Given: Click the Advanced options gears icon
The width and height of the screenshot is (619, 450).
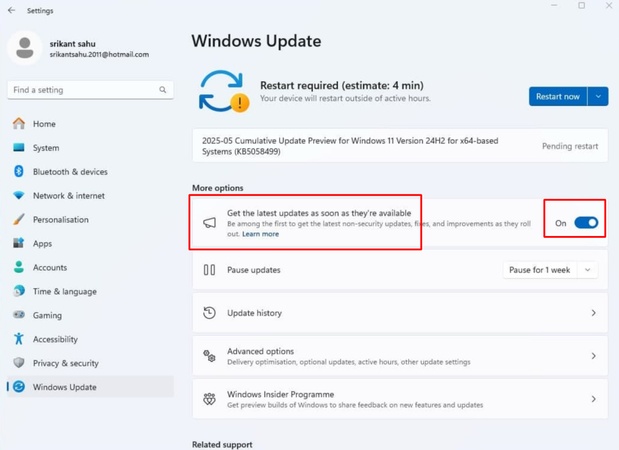Looking at the screenshot, I should coord(210,356).
